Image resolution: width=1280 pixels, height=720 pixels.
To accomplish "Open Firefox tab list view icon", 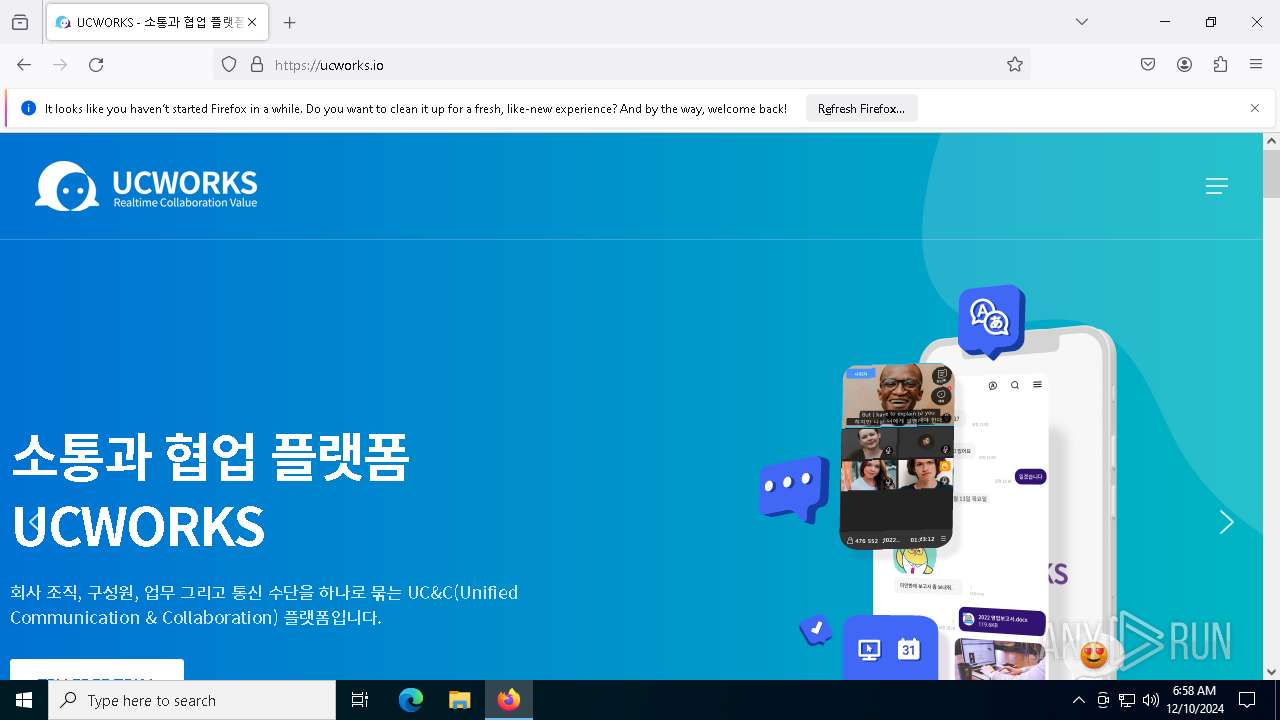I will click(20, 22).
